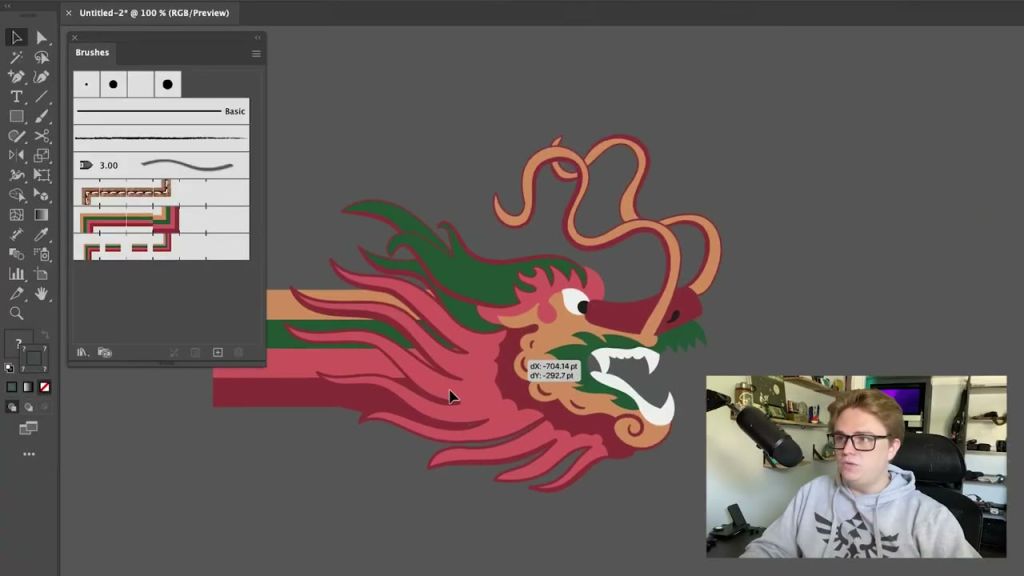Select the Hand tool
1024x576 pixels.
coord(41,293)
